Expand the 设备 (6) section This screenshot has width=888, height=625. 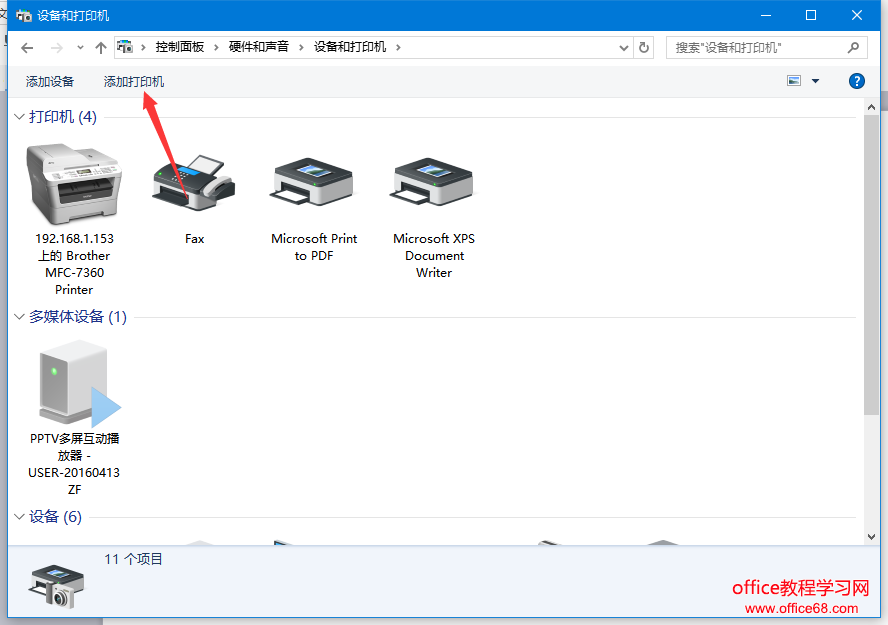coord(18,516)
